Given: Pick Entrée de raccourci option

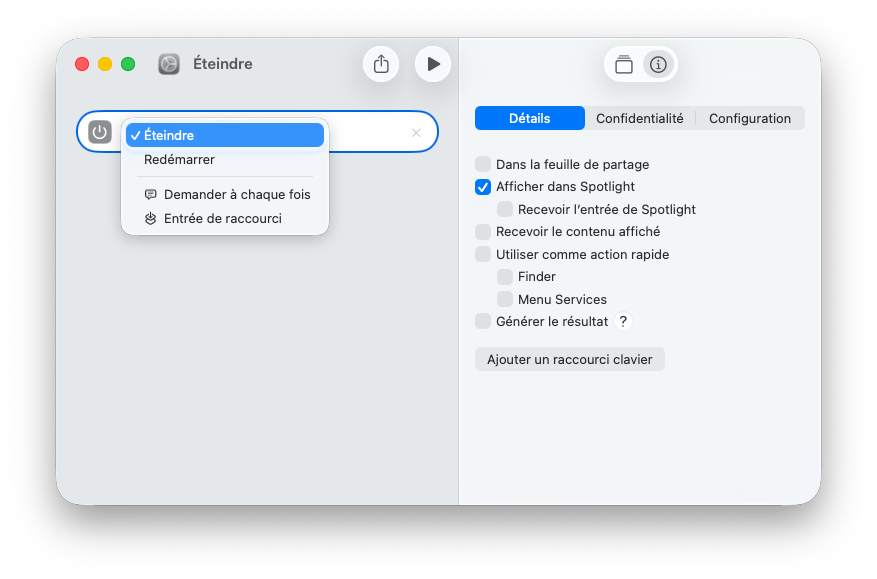Looking at the screenshot, I should 222,218.
